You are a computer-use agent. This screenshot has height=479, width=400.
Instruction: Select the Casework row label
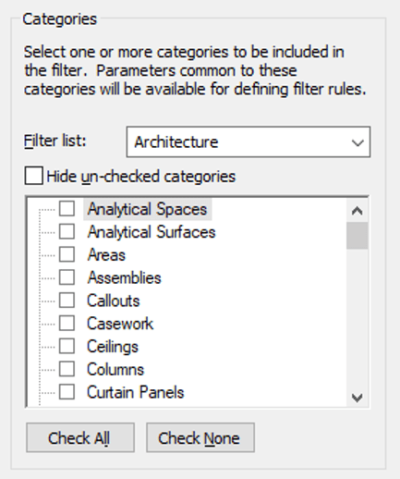(120, 324)
